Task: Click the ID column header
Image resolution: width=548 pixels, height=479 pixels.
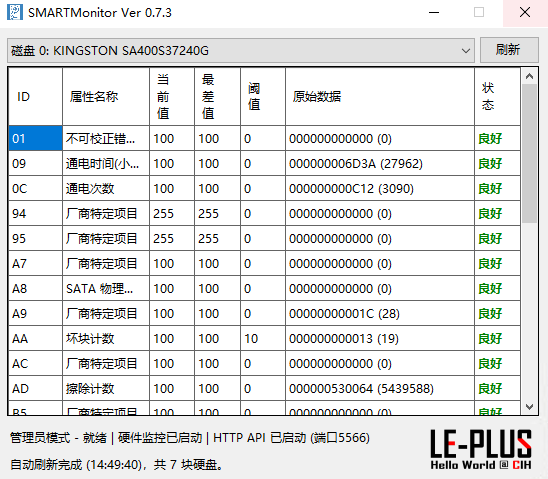Action: click(x=35, y=96)
